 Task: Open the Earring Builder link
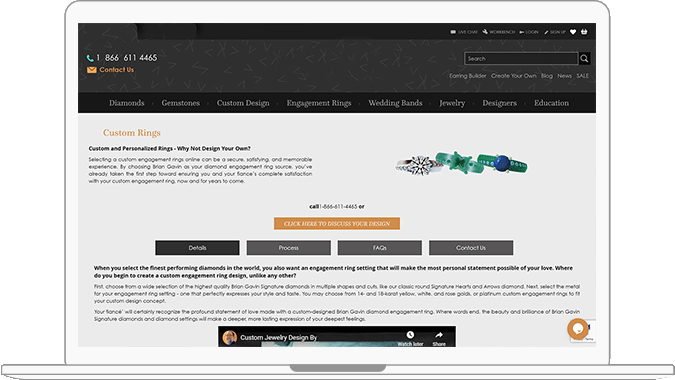click(x=468, y=76)
